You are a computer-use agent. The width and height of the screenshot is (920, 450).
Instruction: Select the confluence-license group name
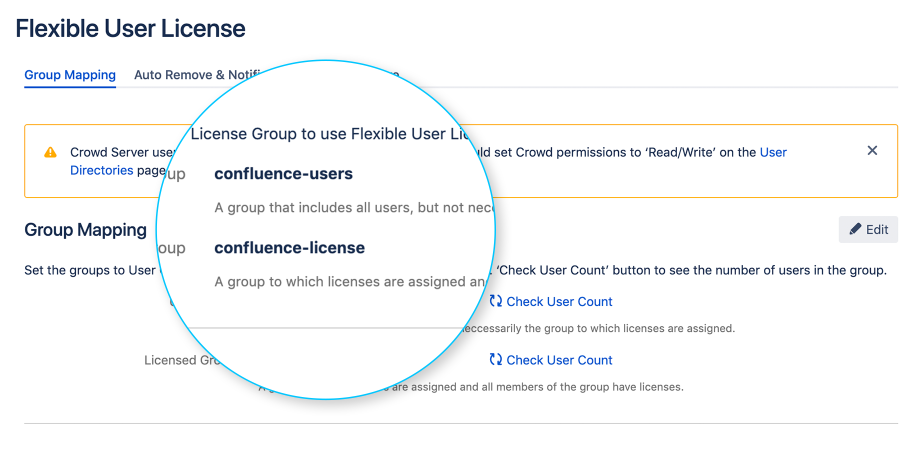(289, 248)
